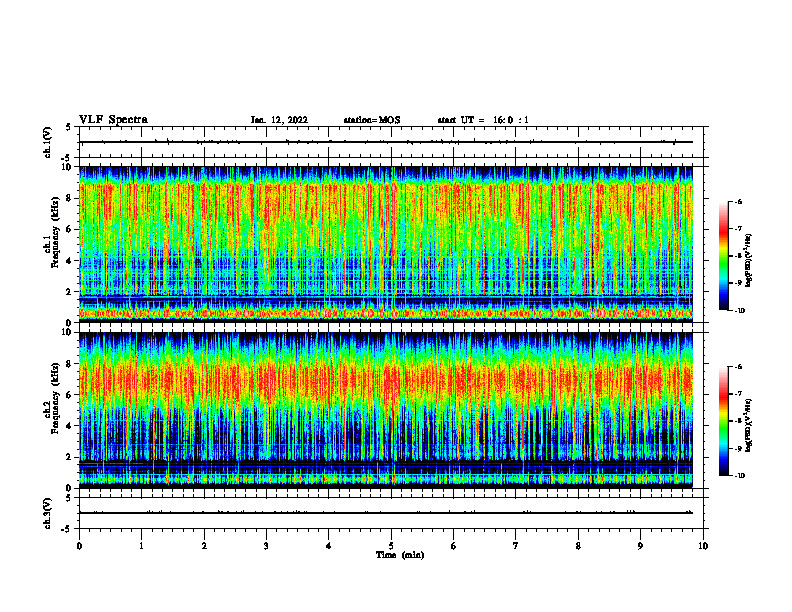
Task: Click the ch.2 spectrogram plot area
Action: coord(386,410)
